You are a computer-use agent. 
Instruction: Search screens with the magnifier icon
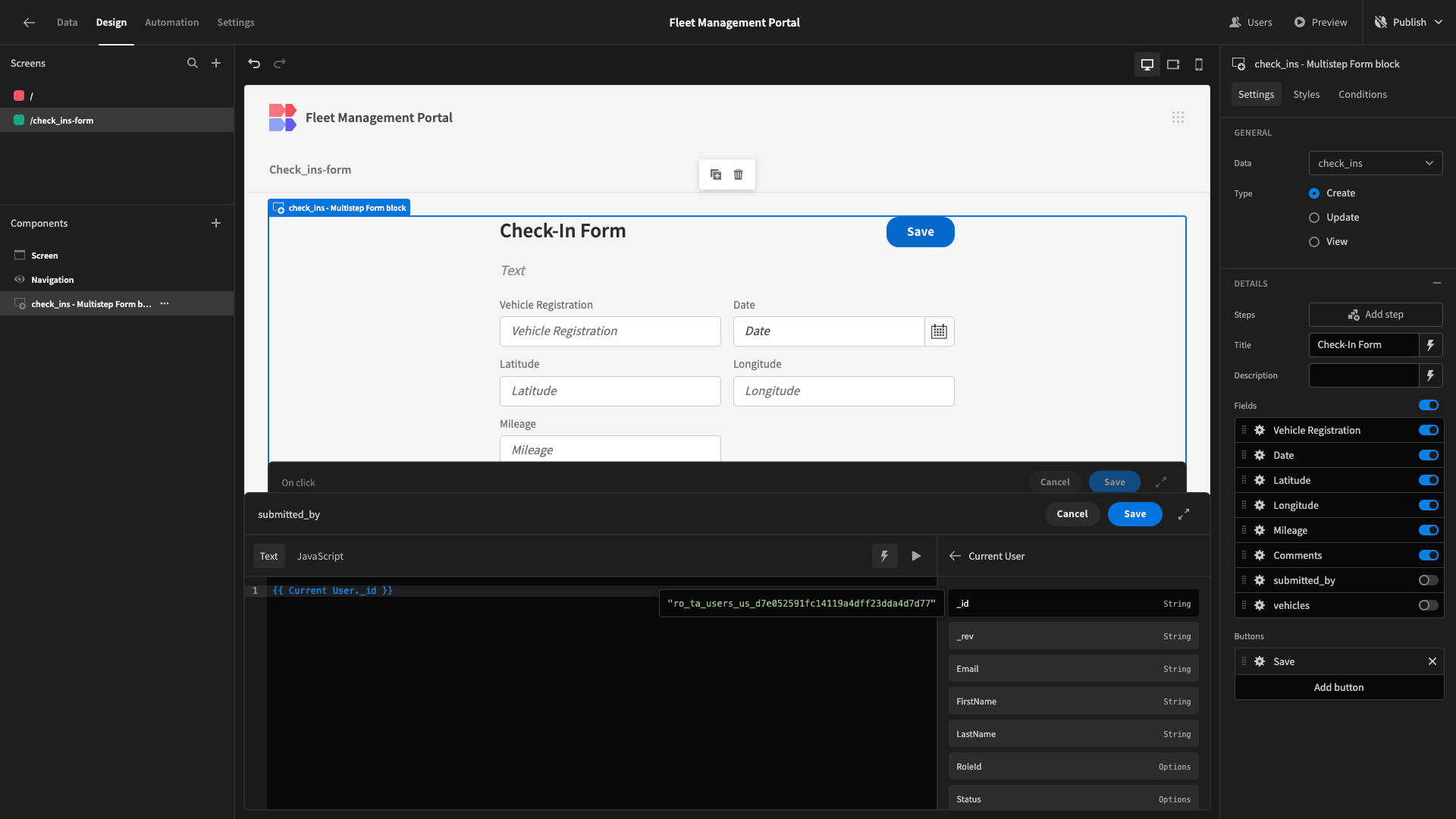[193, 64]
